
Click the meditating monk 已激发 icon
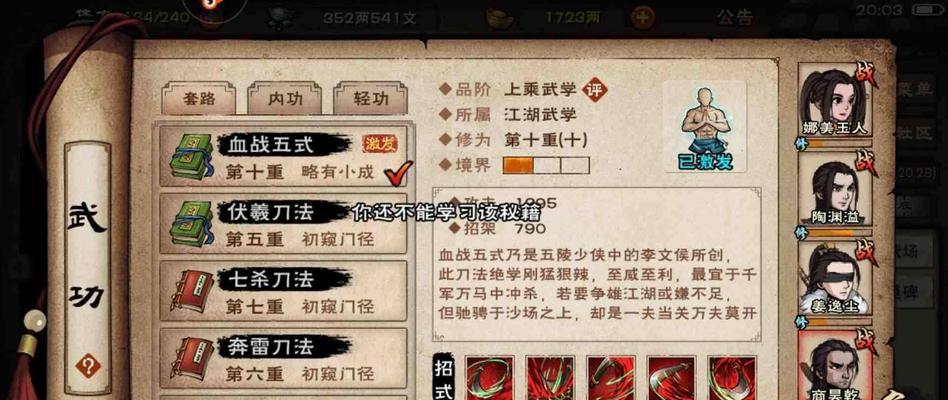(704, 128)
